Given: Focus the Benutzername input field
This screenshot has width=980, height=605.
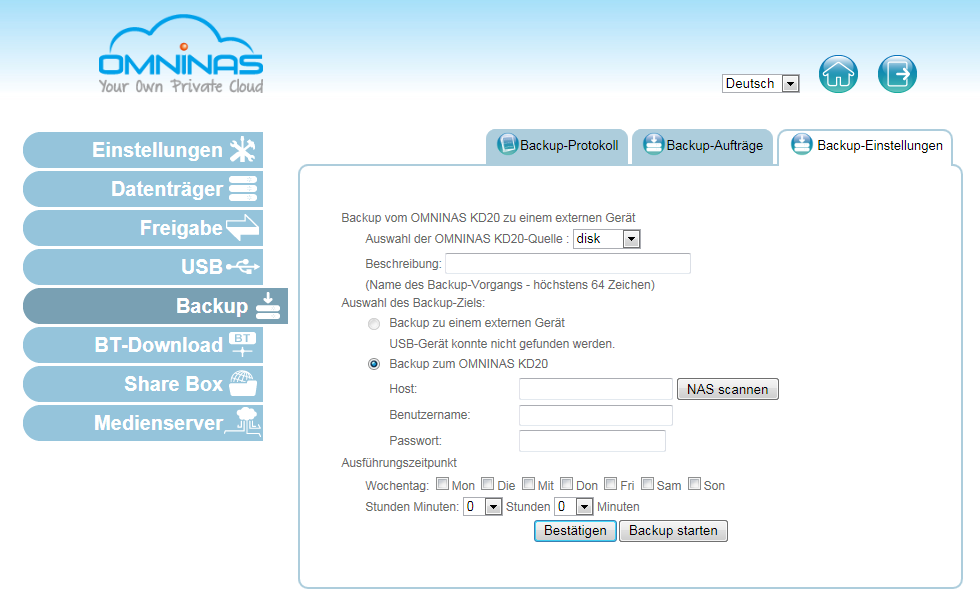Looking at the screenshot, I should 596,415.
